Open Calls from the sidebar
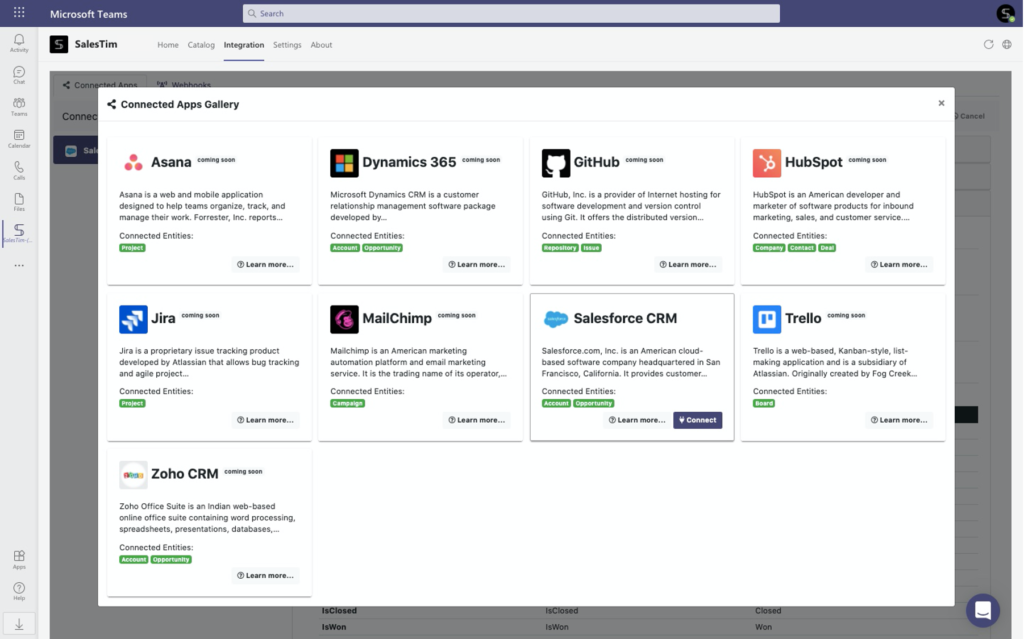Viewport: 1024px width, 639px height. click(x=19, y=171)
